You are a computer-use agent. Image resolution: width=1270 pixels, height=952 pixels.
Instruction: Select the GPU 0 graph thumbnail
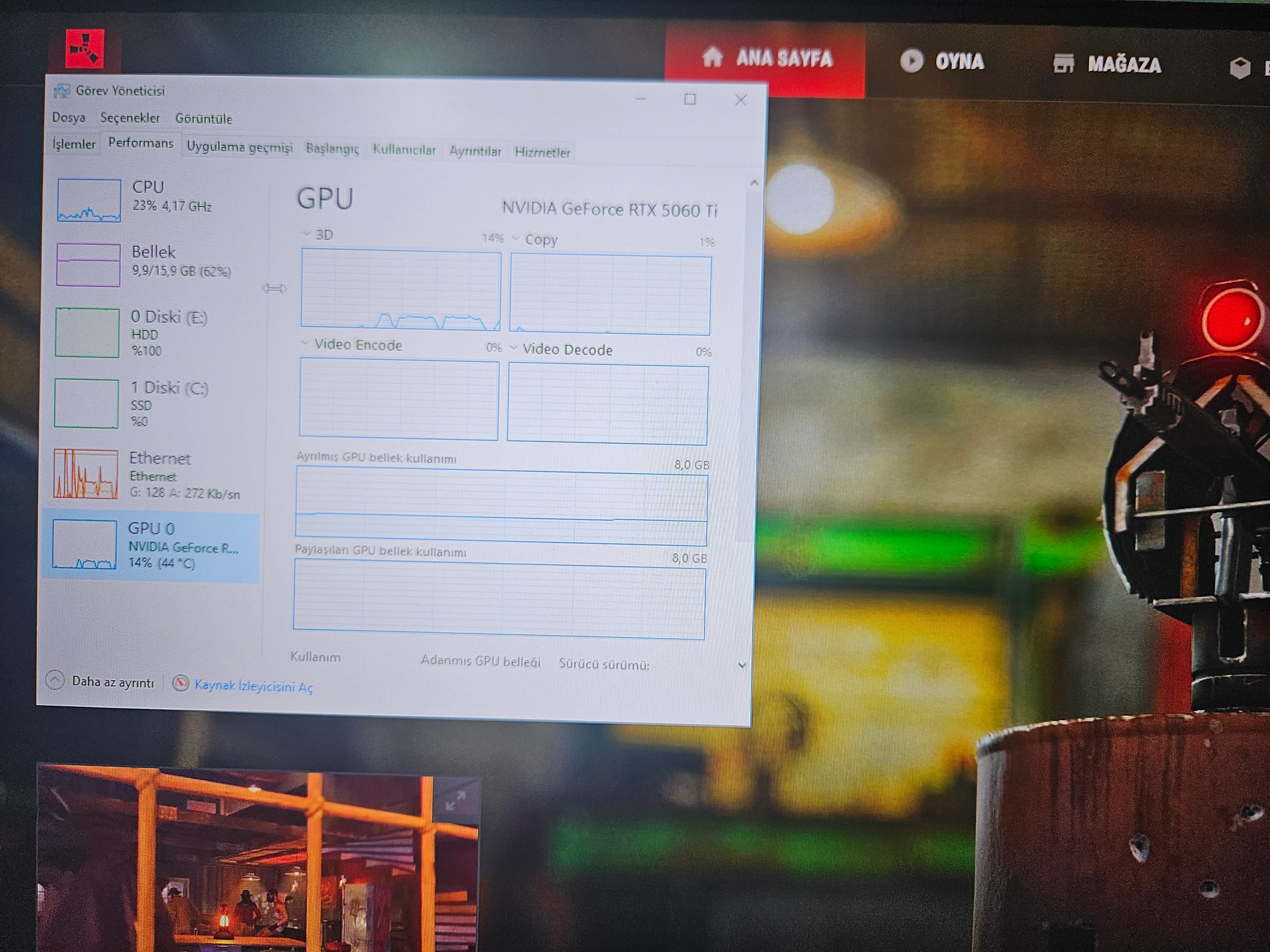[x=84, y=544]
